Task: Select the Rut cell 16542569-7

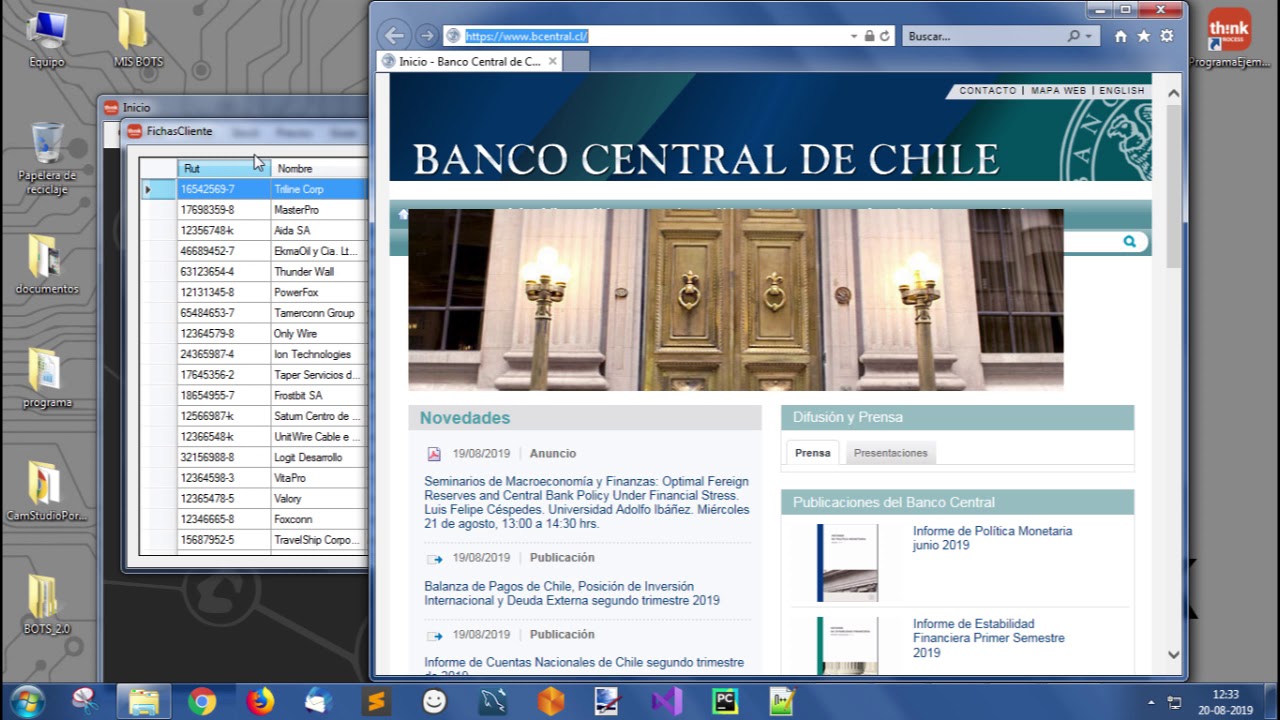Action: [224, 189]
